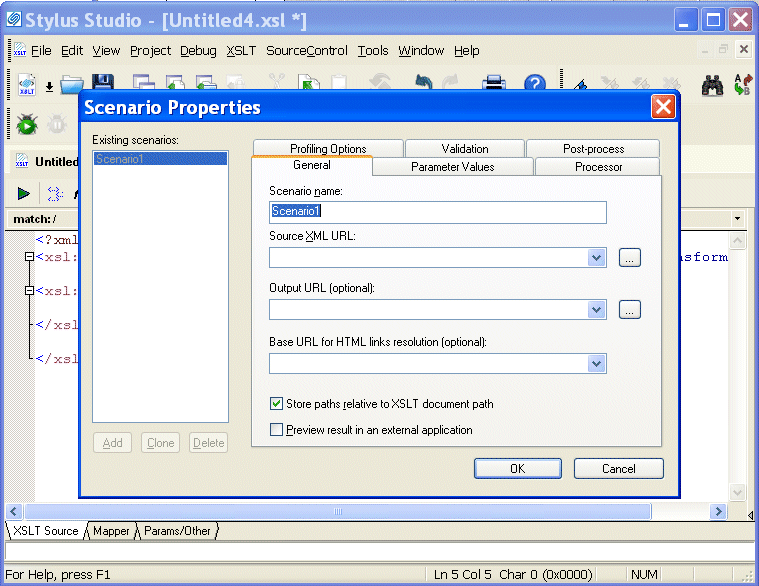
Task: Click the green Run arrow icon
Action: tap(24, 193)
